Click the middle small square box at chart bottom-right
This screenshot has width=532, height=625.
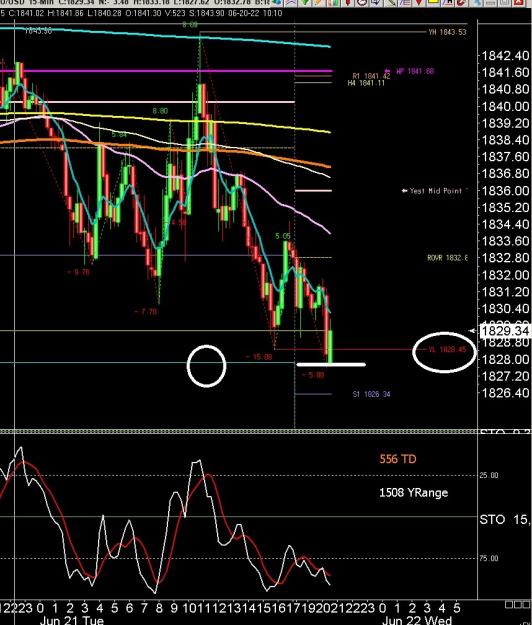pyautogui.click(x=517, y=605)
